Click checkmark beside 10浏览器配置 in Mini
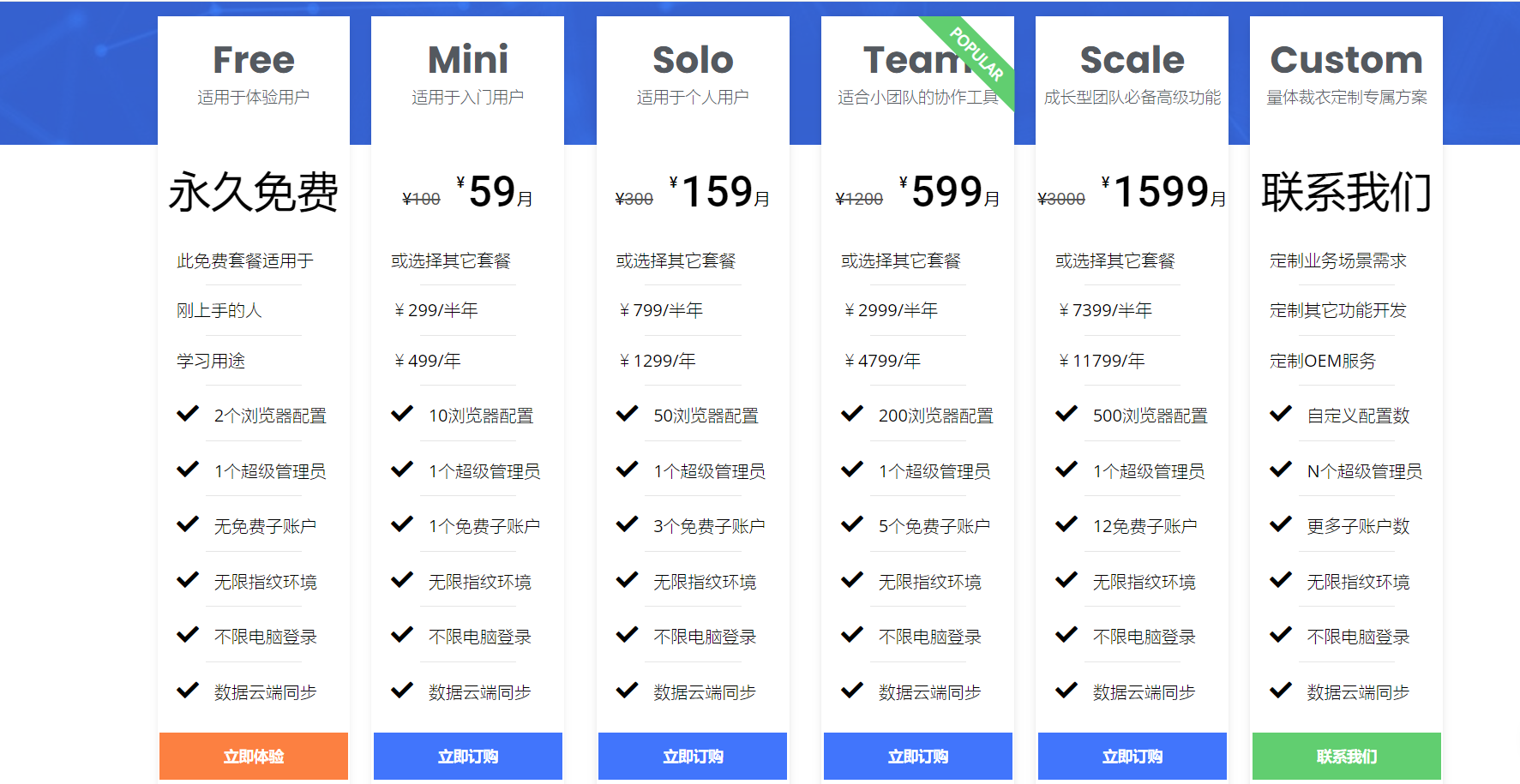The height and width of the screenshot is (784, 1520). (x=402, y=414)
